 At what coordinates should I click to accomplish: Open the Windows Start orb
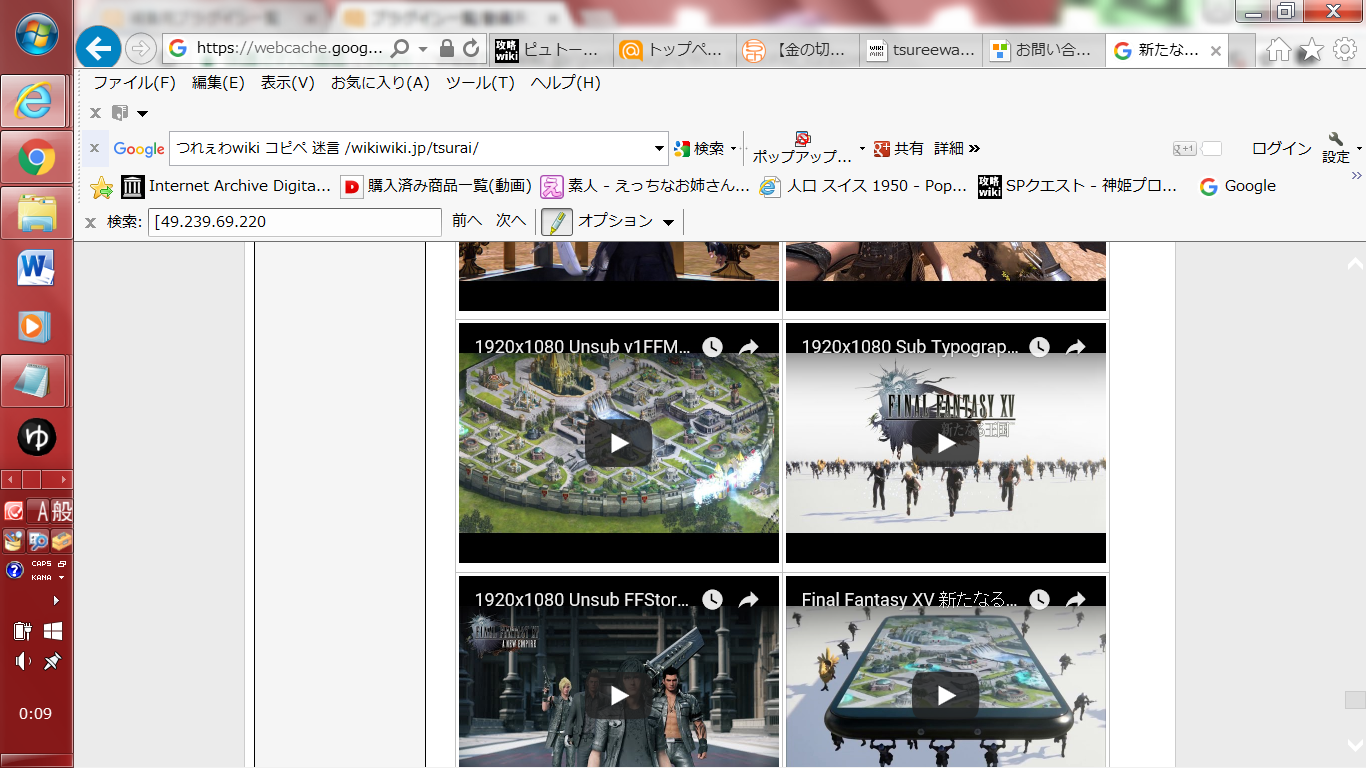point(37,33)
